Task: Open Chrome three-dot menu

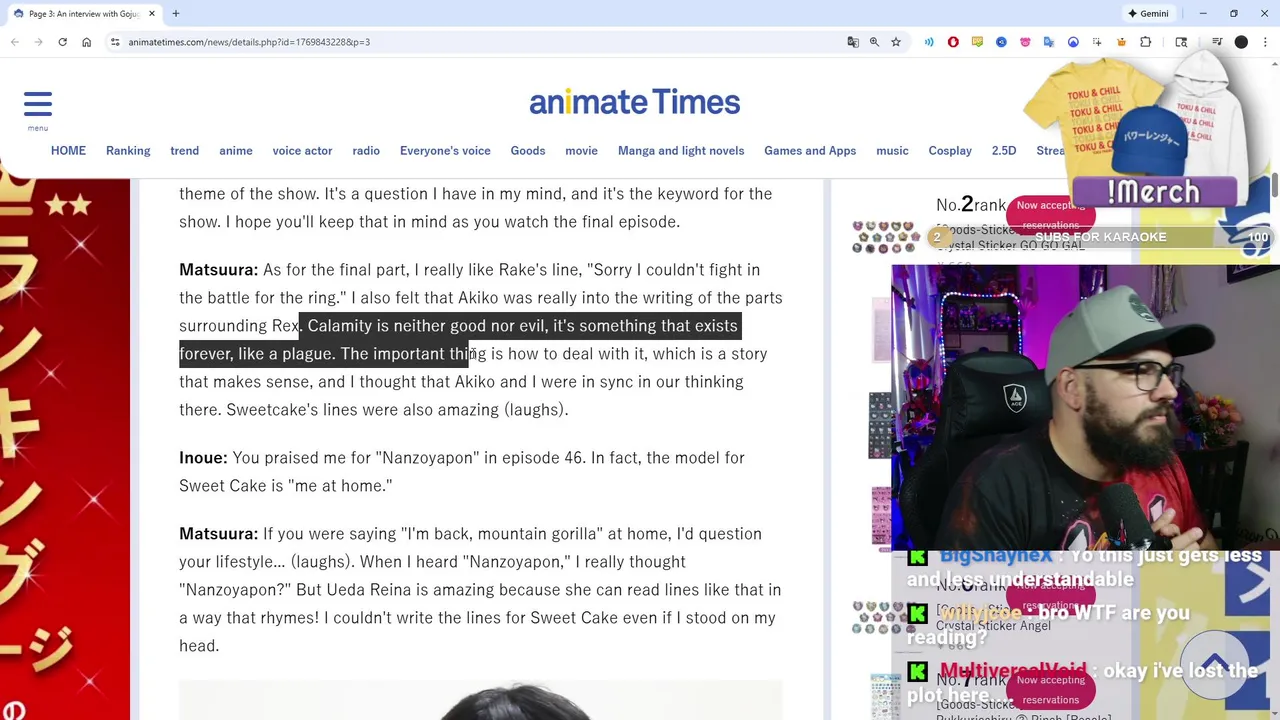Action: [x=1266, y=42]
